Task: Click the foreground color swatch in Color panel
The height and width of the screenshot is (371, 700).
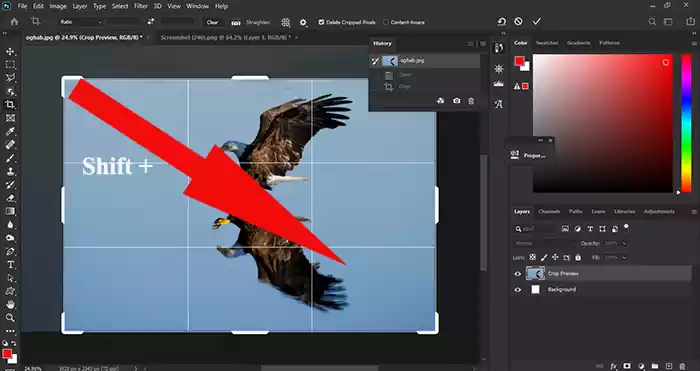Action: pyautogui.click(x=519, y=61)
